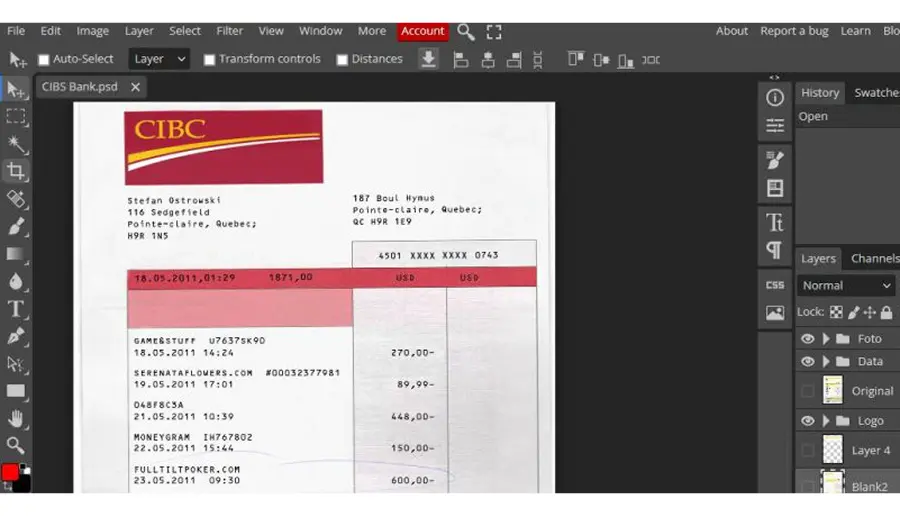Select the Rectangular Marquee tool
This screenshot has width=900, height=516.
click(x=15, y=117)
